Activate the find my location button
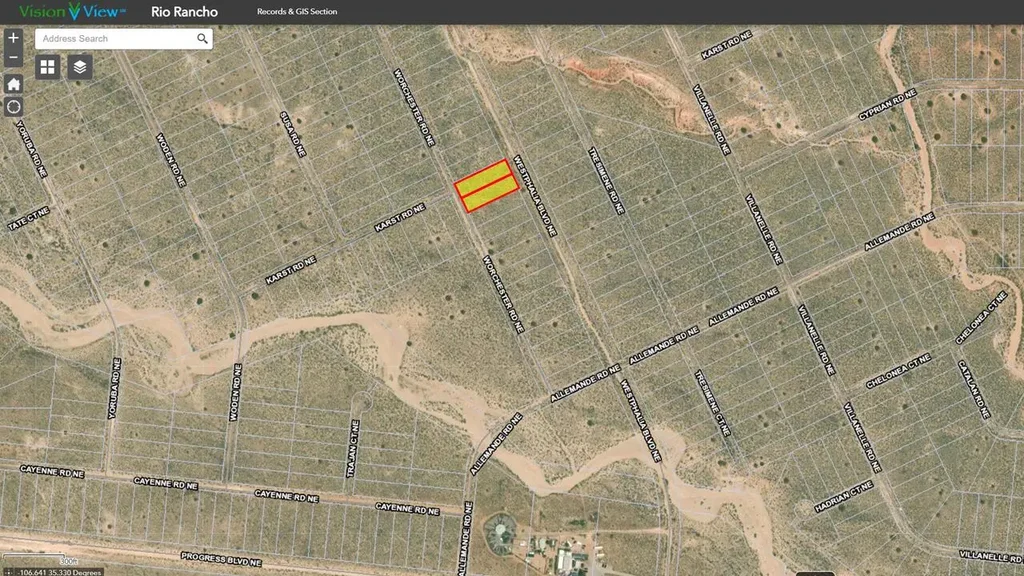The width and height of the screenshot is (1024, 576). [x=13, y=107]
